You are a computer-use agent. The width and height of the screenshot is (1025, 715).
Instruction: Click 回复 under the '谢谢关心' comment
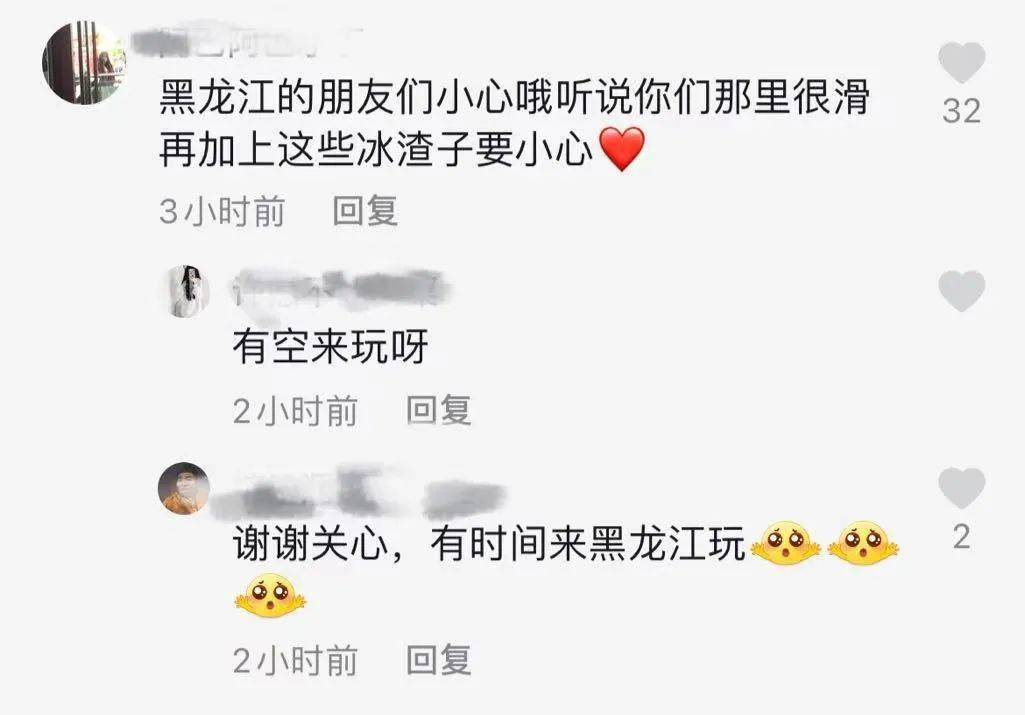[x=438, y=659]
